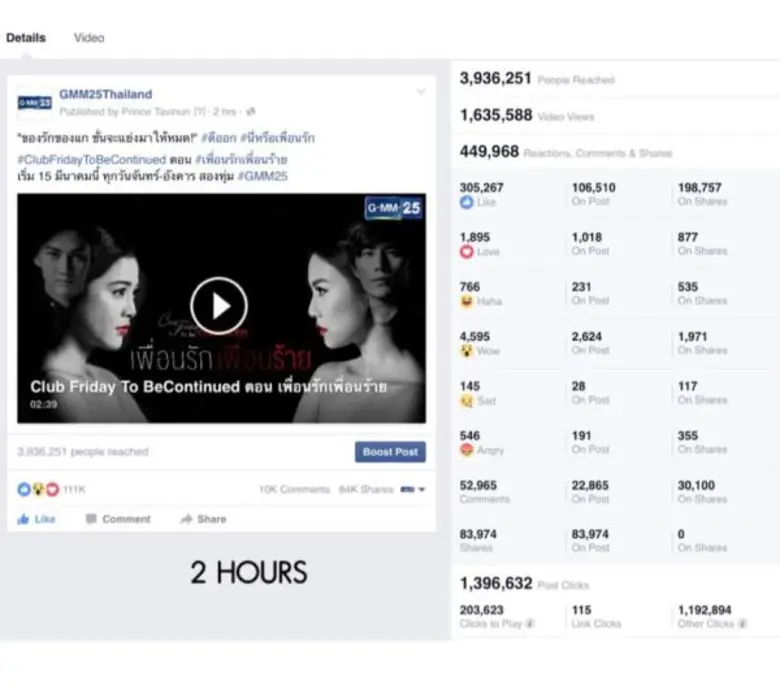Switch to the Video tab

[89, 38]
